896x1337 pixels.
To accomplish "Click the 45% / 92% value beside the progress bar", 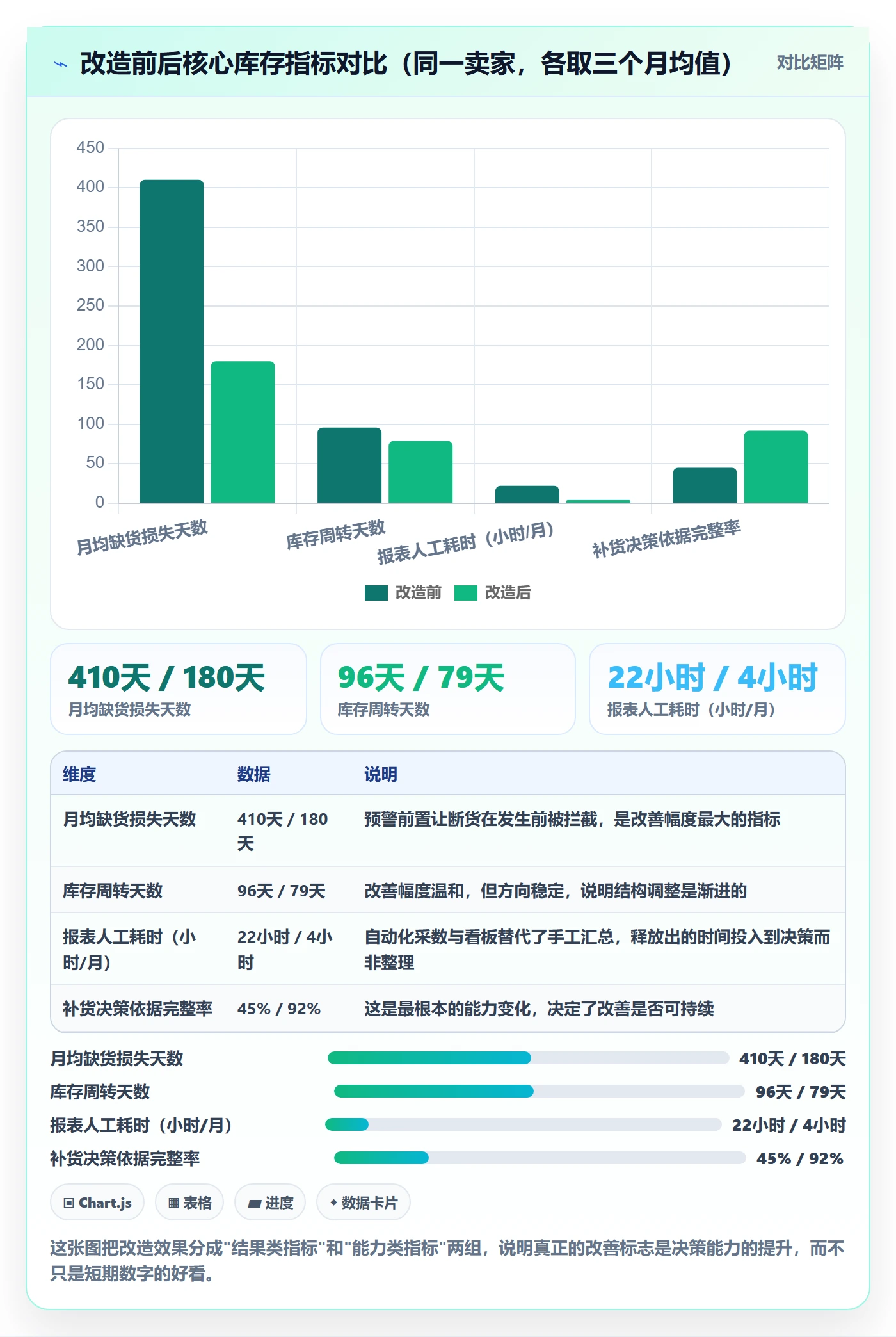I will click(x=800, y=1158).
